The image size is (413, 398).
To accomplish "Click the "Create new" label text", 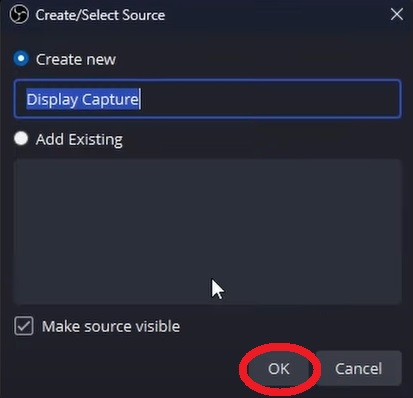I will pyautogui.click(x=76, y=59).
